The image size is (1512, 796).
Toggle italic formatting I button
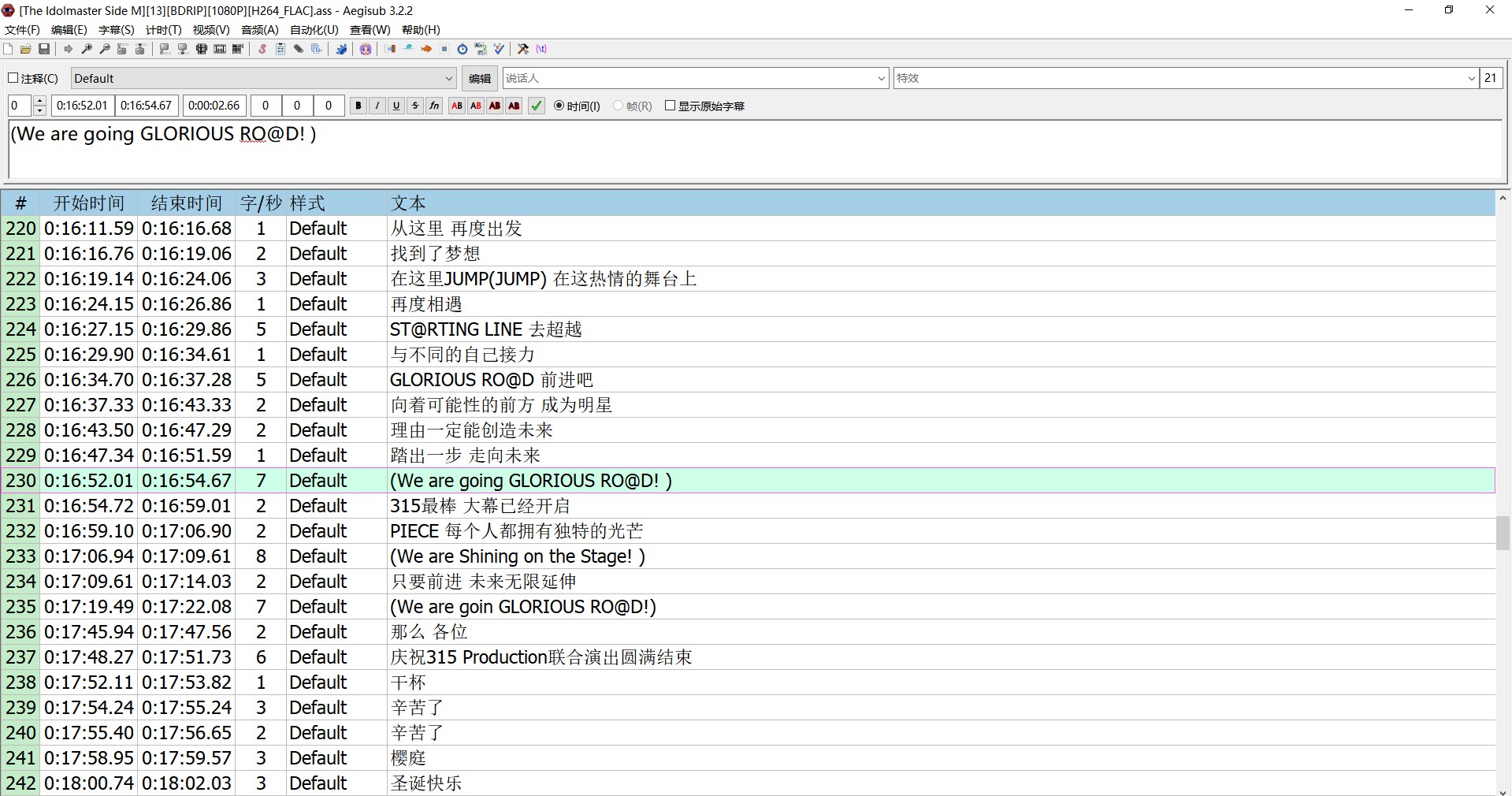click(x=377, y=106)
